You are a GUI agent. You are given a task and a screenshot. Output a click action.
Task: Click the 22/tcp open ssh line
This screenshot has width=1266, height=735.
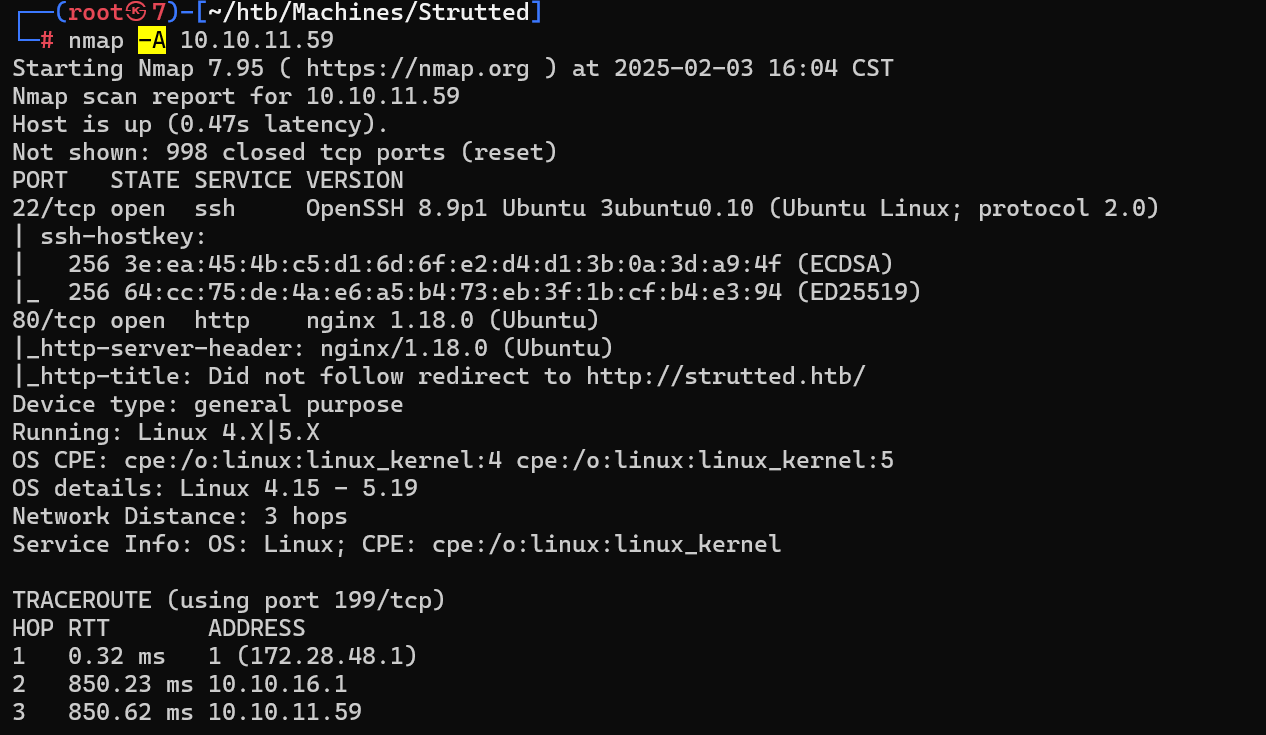coord(586,208)
